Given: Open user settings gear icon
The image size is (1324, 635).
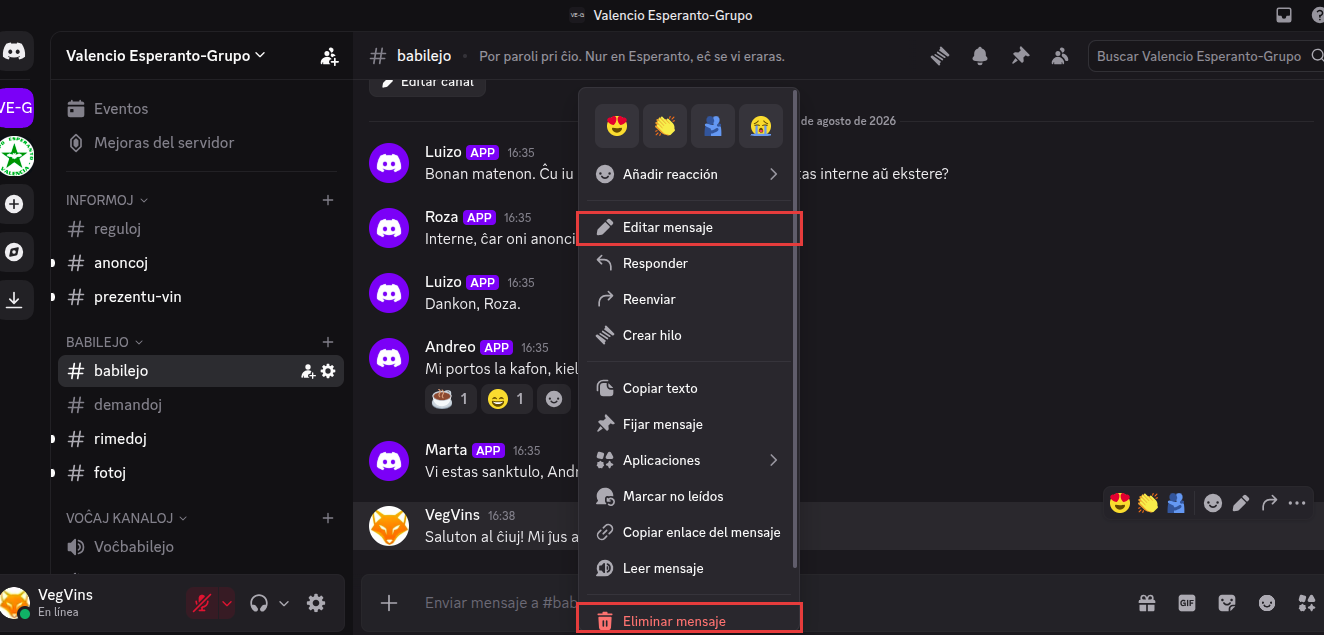Looking at the screenshot, I should pyautogui.click(x=316, y=603).
